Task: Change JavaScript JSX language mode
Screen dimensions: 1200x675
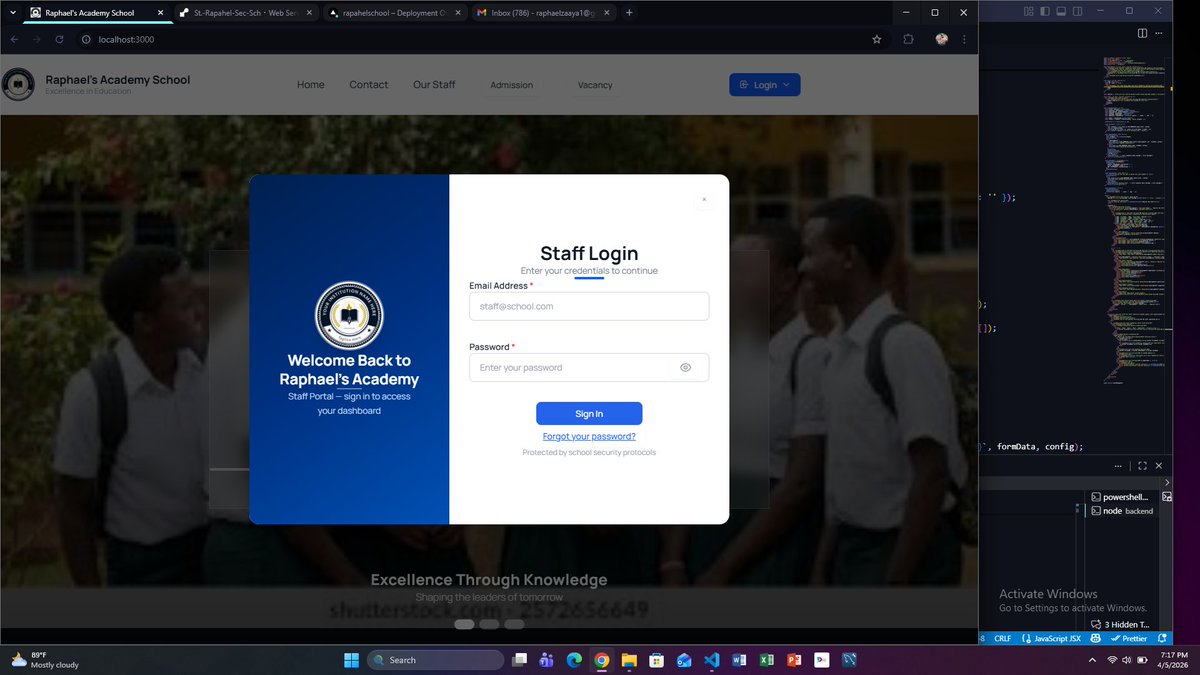Action: [1051, 638]
